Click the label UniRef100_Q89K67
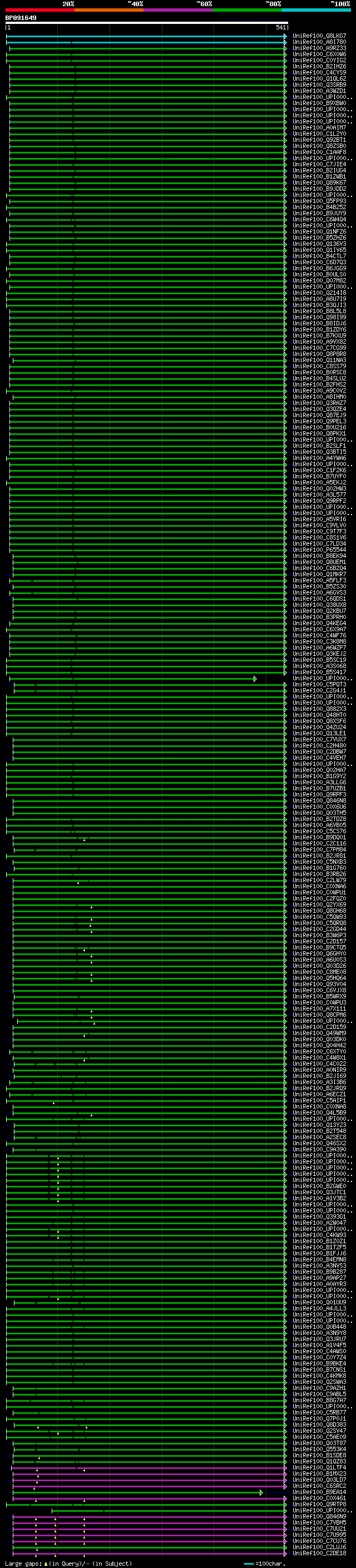The image size is (356, 1568). (x=319, y=182)
